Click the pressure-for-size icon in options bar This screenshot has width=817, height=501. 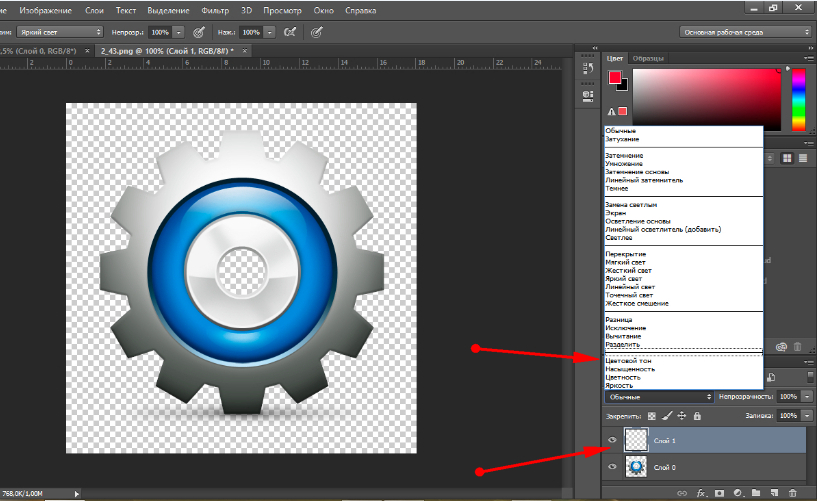coord(316,32)
